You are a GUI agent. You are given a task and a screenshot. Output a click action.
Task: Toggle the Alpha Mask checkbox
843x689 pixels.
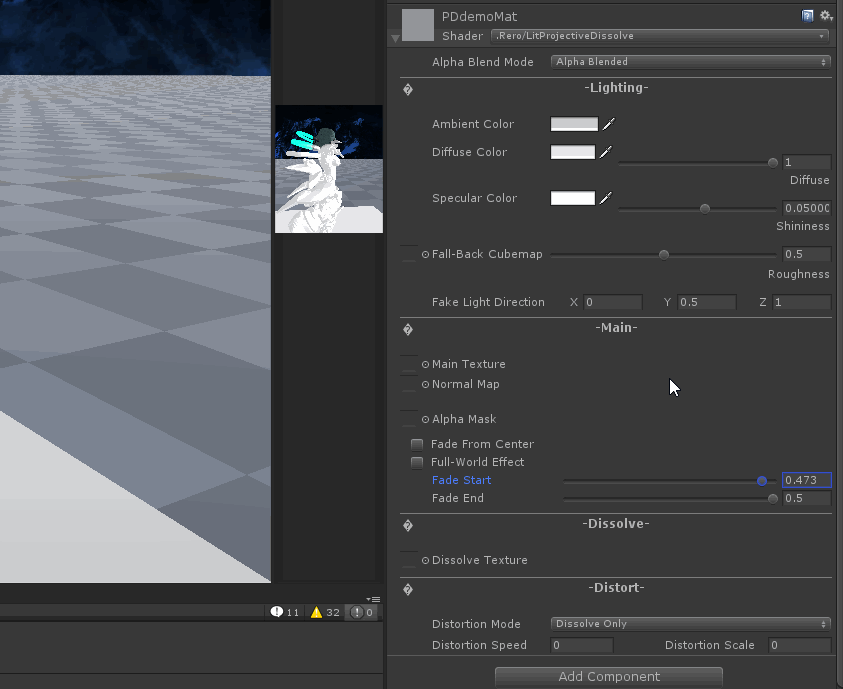pos(407,418)
